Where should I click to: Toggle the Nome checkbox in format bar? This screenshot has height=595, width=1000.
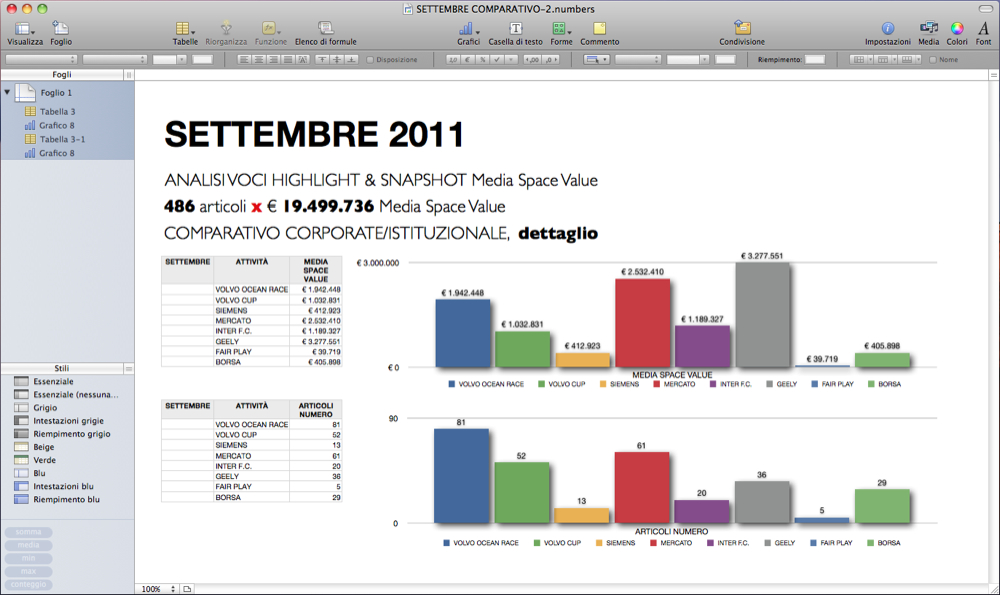pyautogui.click(x=933, y=60)
